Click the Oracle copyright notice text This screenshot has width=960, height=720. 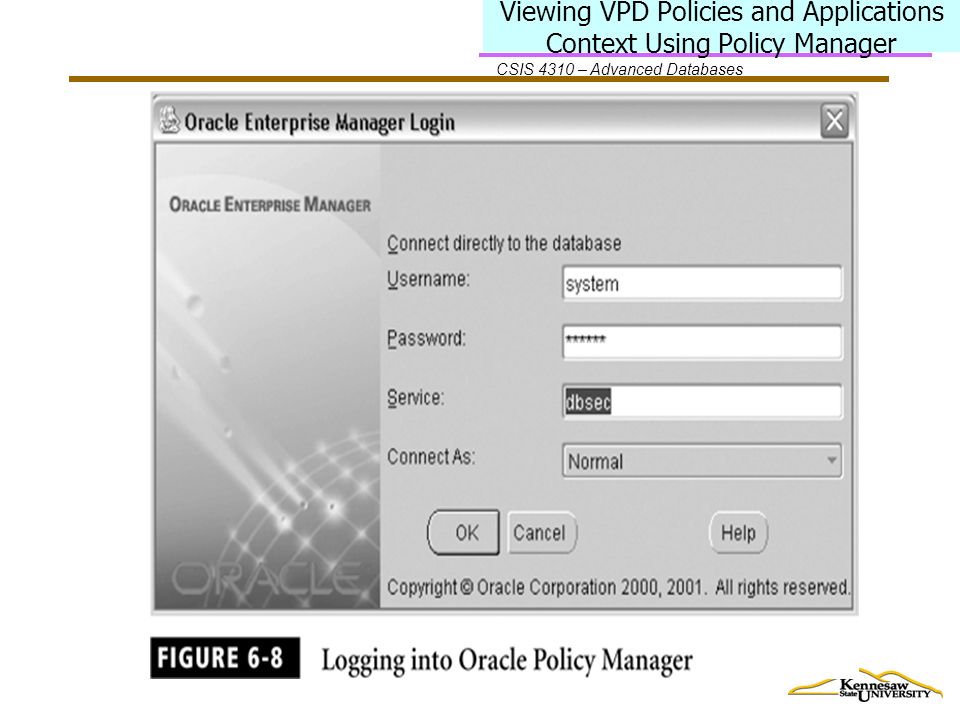coord(618,587)
